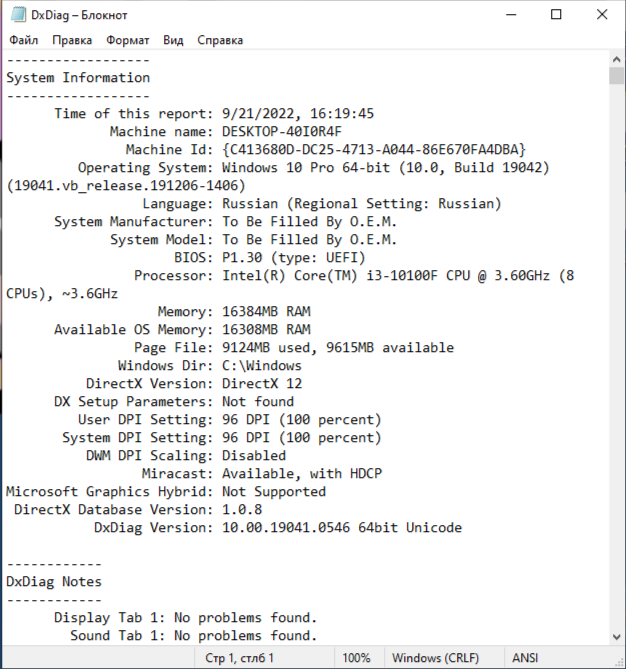Minimize the DxDiag Notepad window
The image size is (626, 669).
pos(511,15)
